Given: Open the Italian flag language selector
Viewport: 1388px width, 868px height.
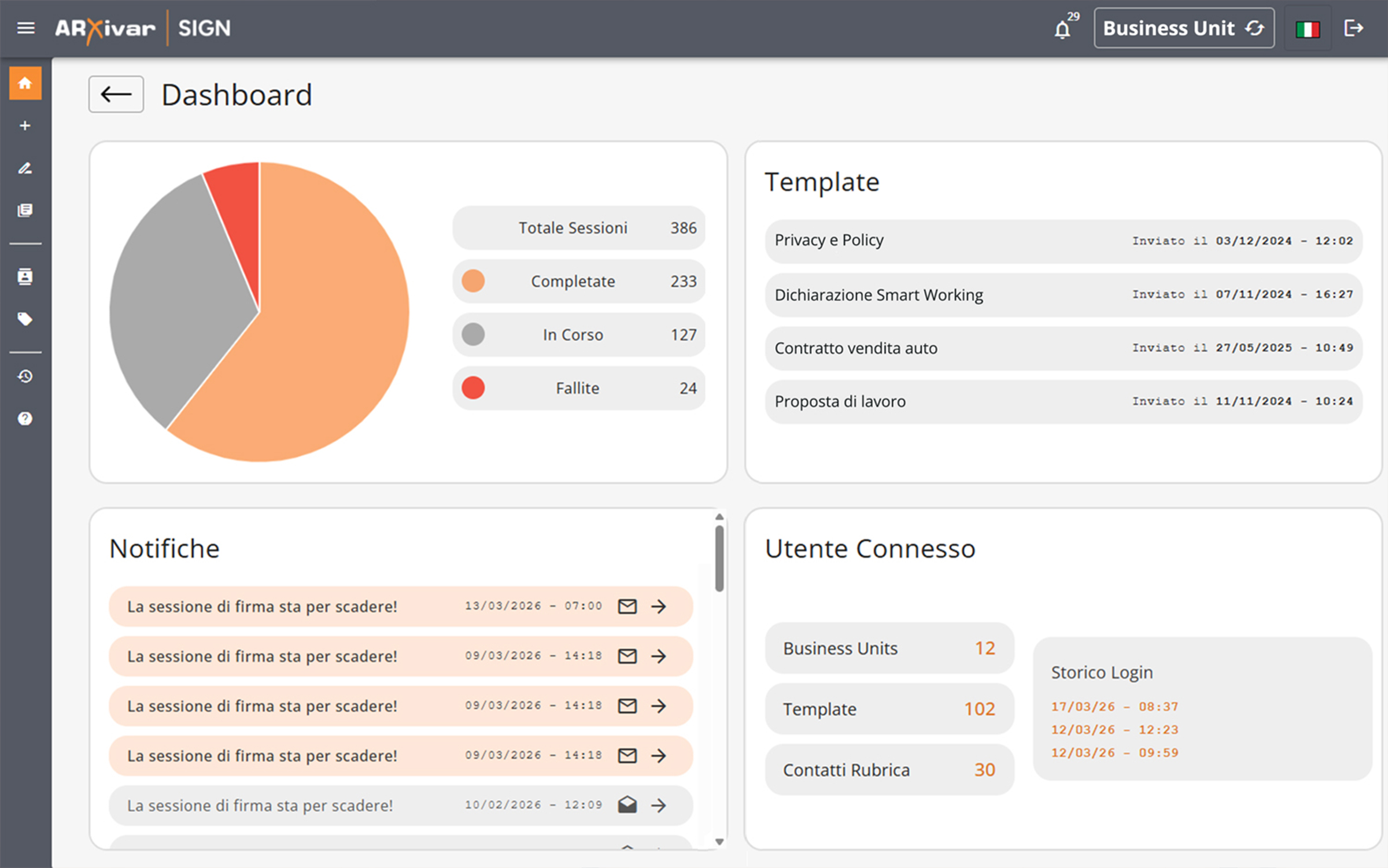Looking at the screenshot, I should point(1307,29).
